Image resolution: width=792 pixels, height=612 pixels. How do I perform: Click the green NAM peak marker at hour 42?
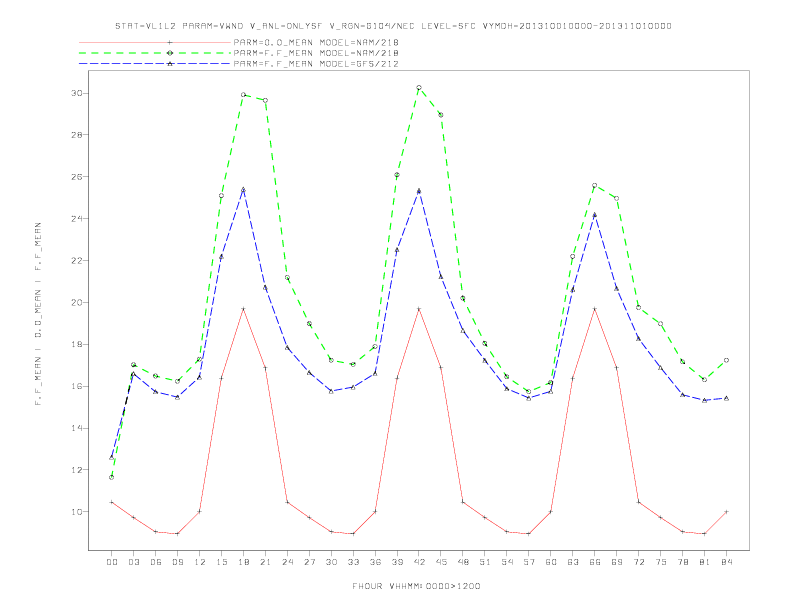[419, 88]
